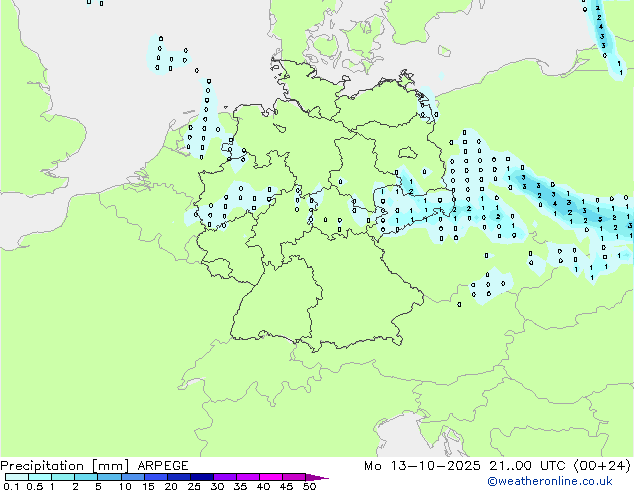Click the '35' legend label
This screenshot has height=490, width=634.
point(240,486)
